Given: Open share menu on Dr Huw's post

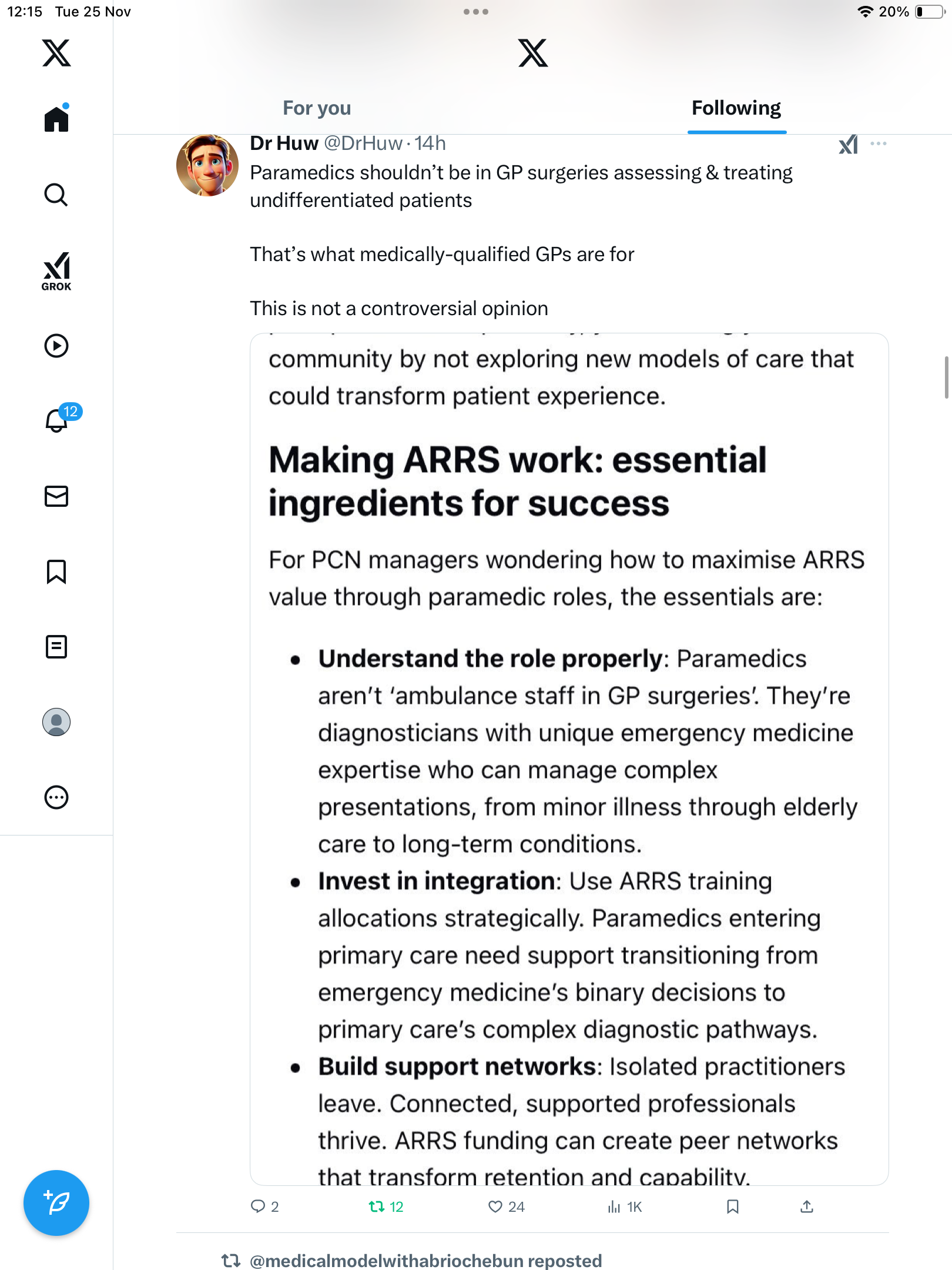Looking at the screenshot, I should click(x=807, y=1207).
